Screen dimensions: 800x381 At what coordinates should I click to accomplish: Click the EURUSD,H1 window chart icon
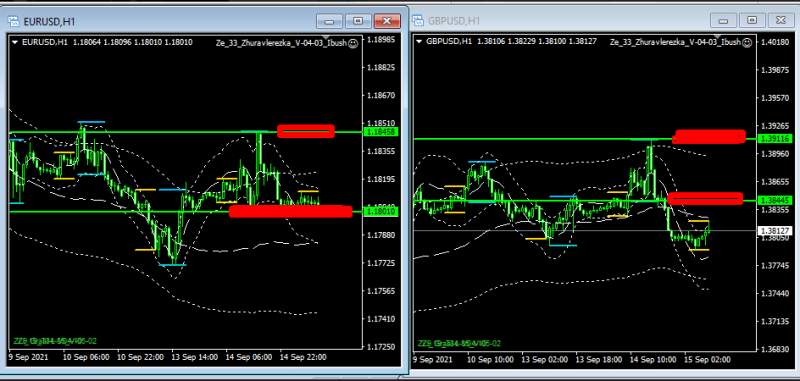click(x=13, y=21)
